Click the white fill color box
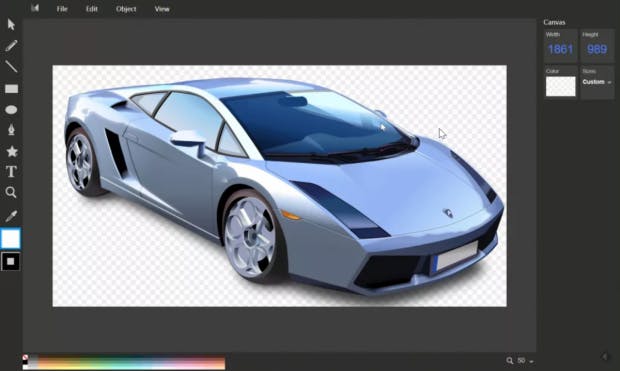 tap(11, 238)
